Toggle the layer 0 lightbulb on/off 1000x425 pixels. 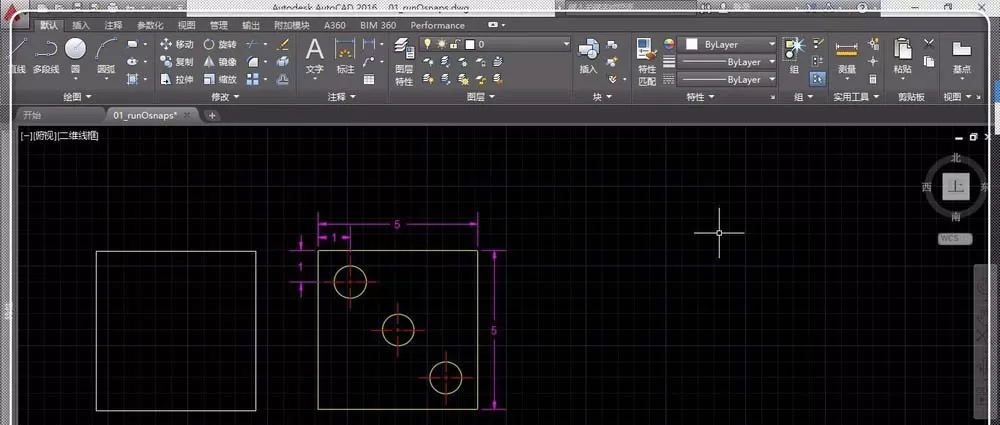[x=428, y=44]
